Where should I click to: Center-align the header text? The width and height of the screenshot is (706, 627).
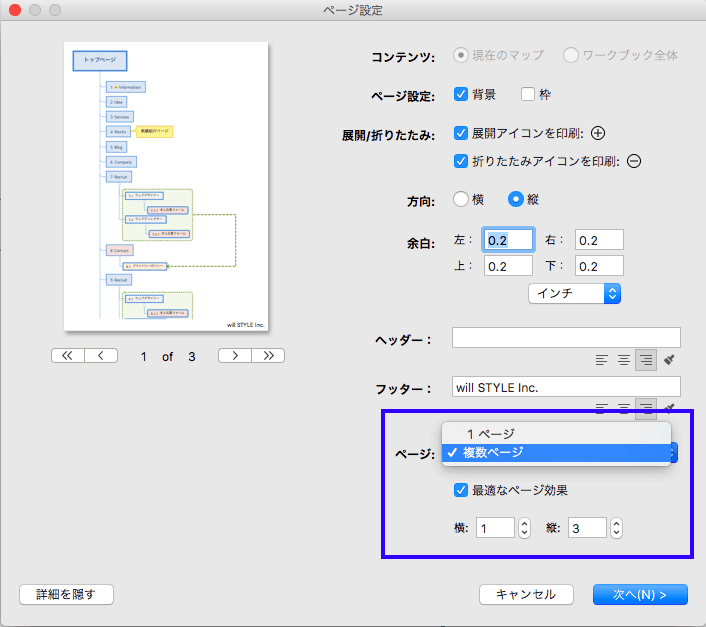624,360
